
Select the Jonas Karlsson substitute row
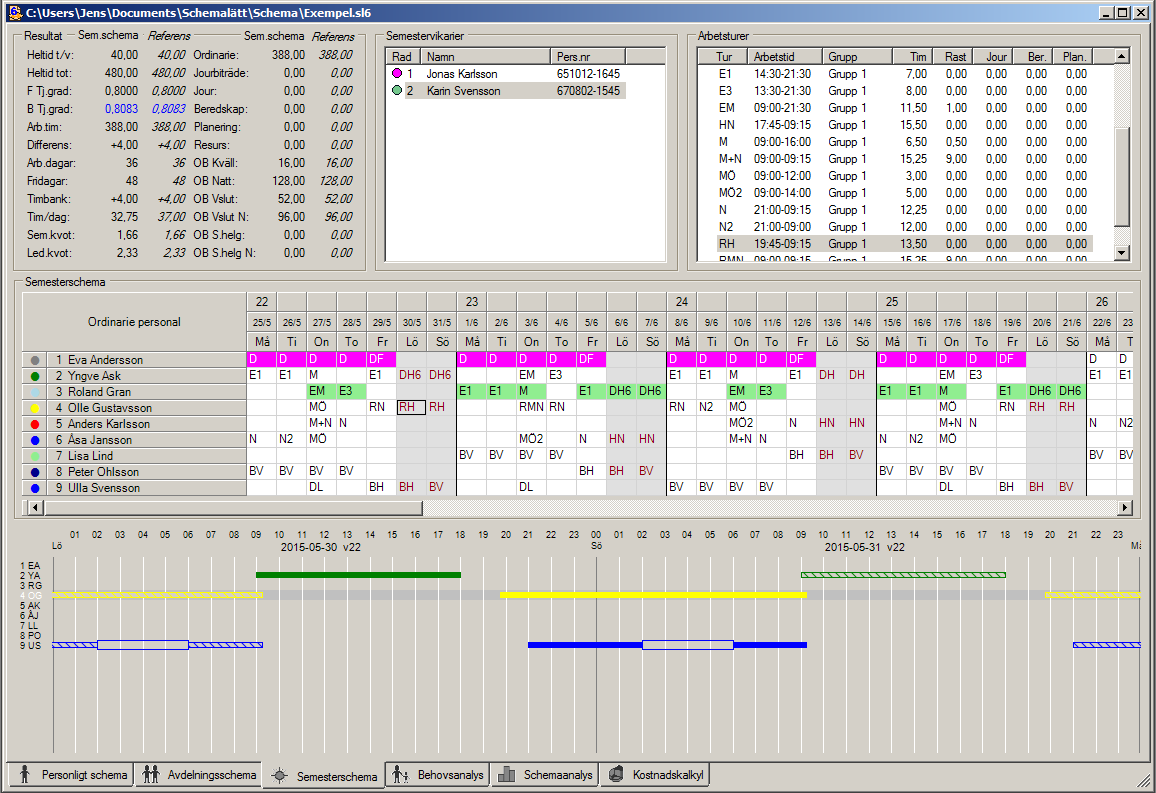click(506, 74)
